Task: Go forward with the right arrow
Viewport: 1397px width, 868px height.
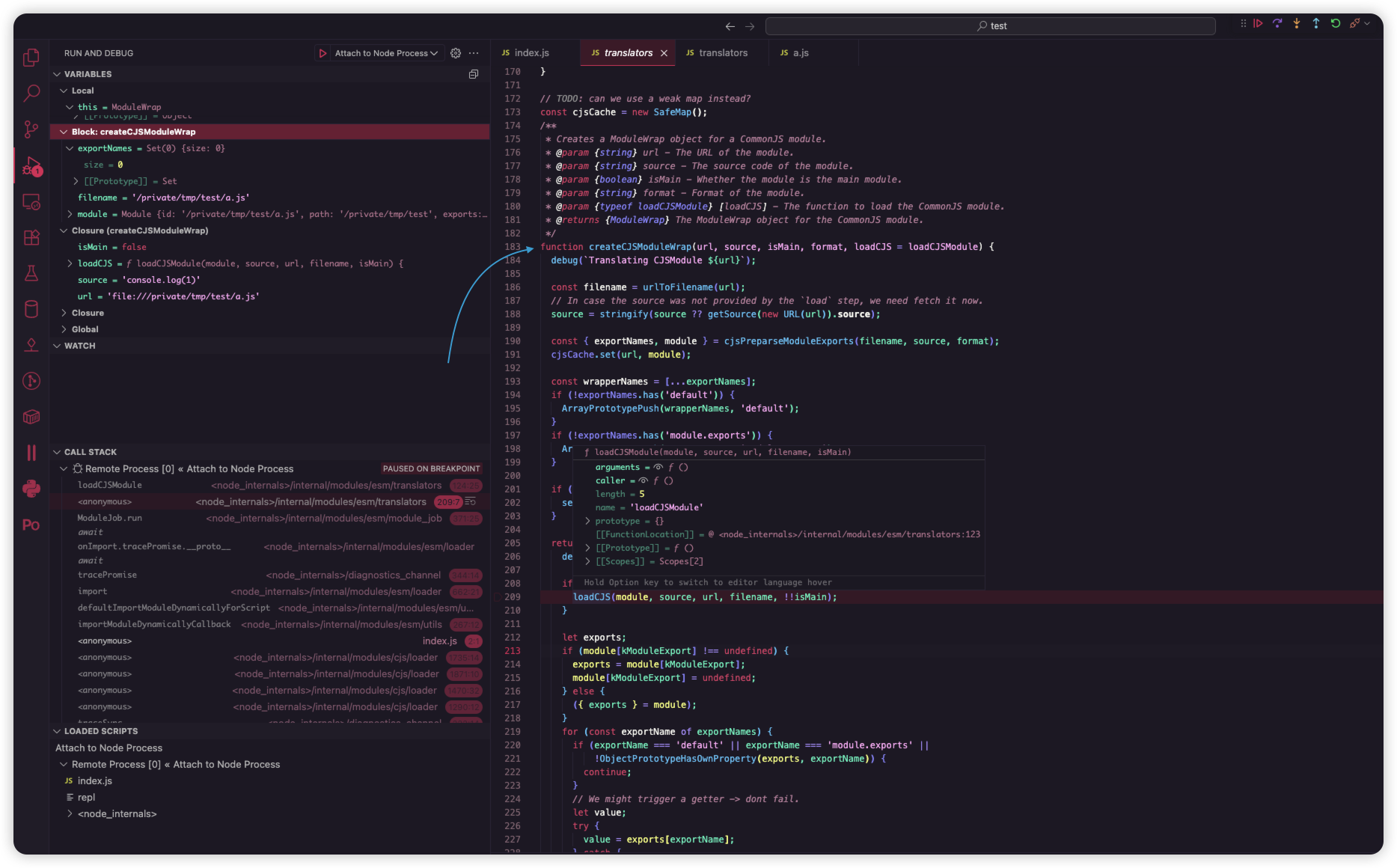Action: coord(750,26)
